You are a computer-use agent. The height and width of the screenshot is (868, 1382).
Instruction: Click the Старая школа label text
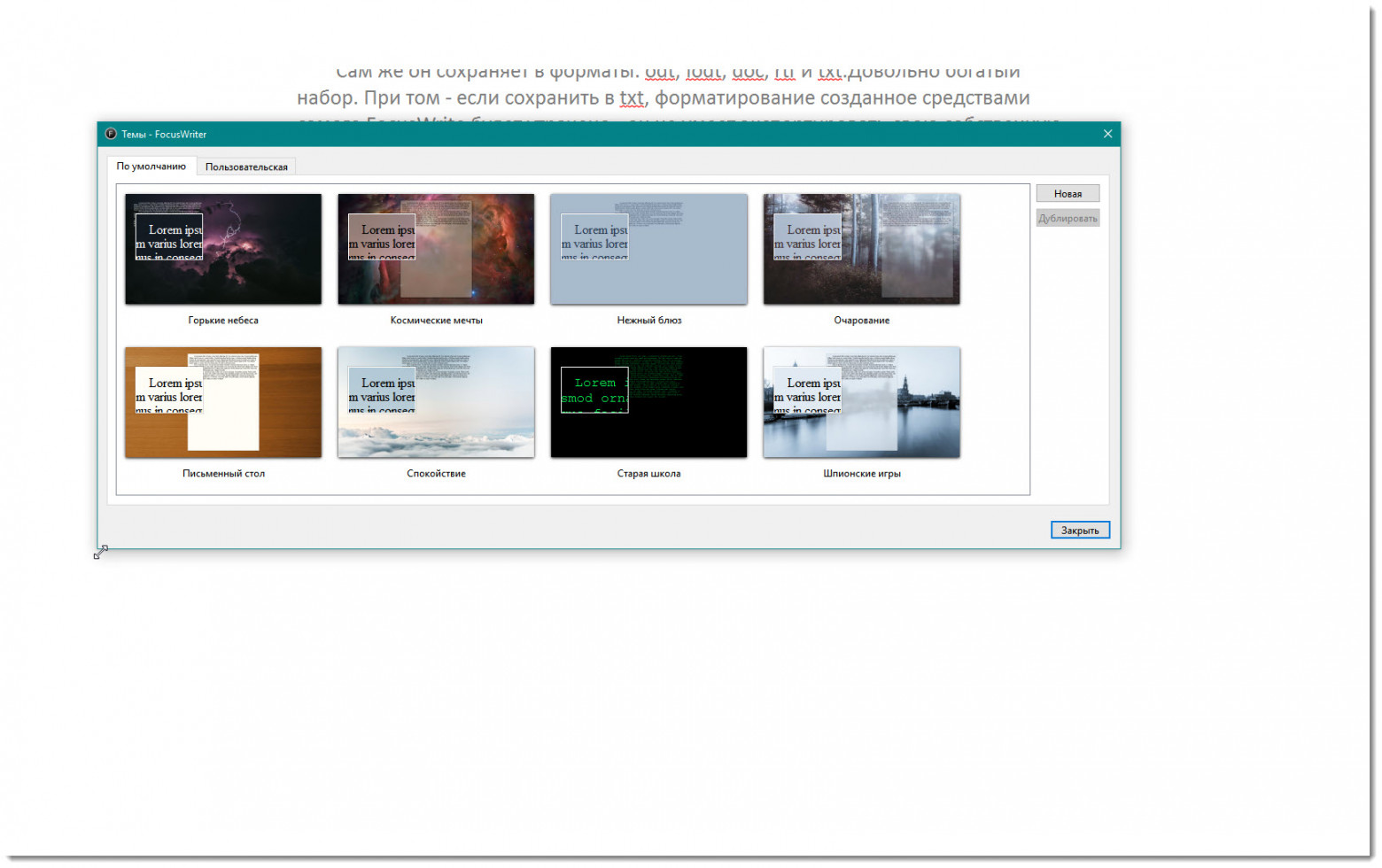click(649, 473)
